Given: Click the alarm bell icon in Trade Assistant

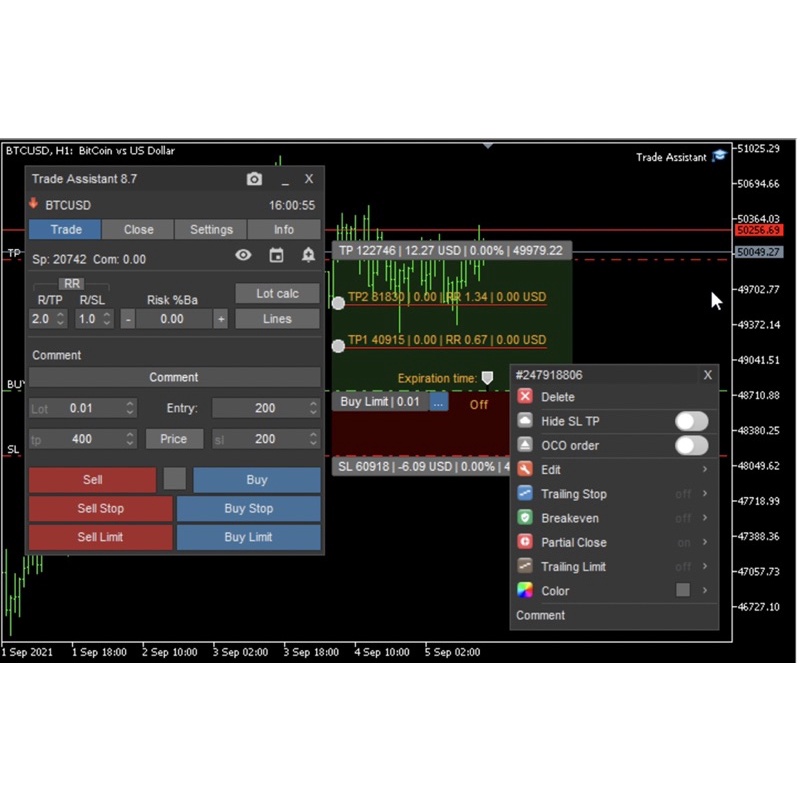Looking at the screenshot, I should click(308, 255).
